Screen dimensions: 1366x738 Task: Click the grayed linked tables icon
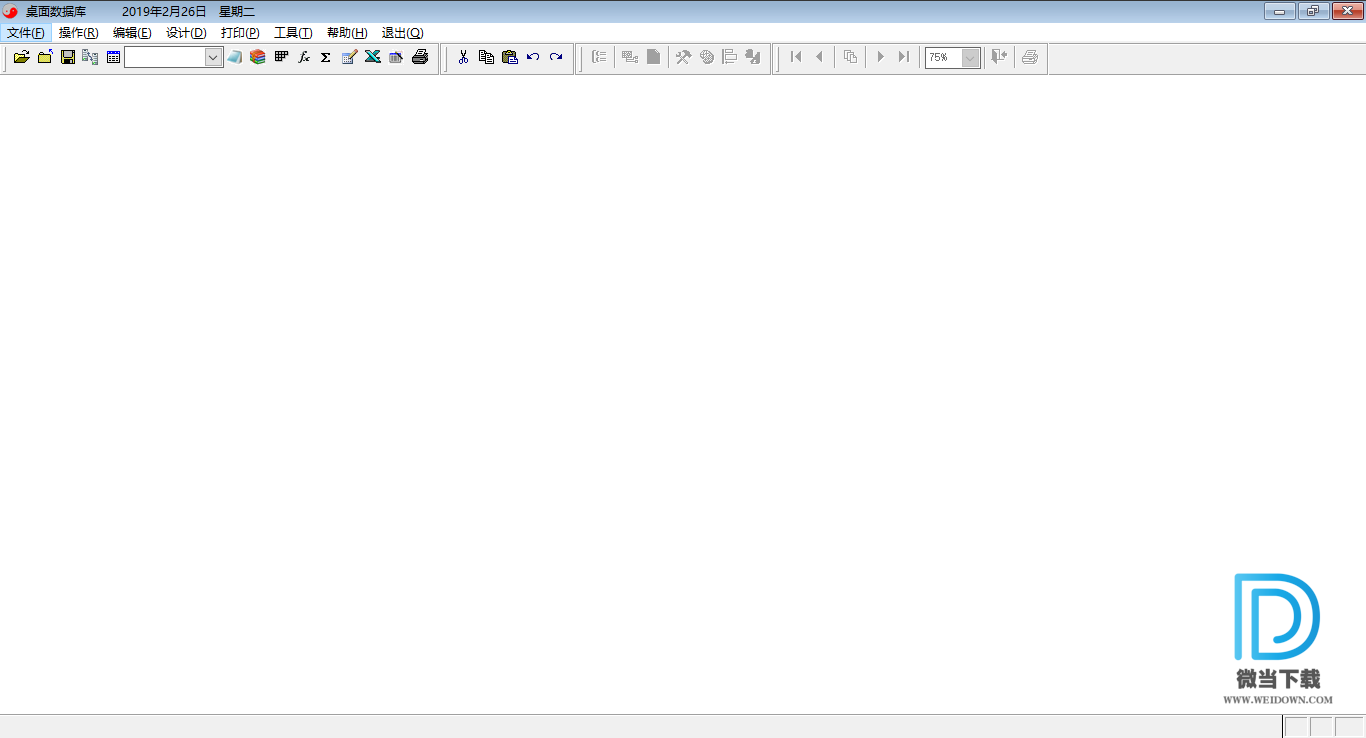click(x=630, y=57)
